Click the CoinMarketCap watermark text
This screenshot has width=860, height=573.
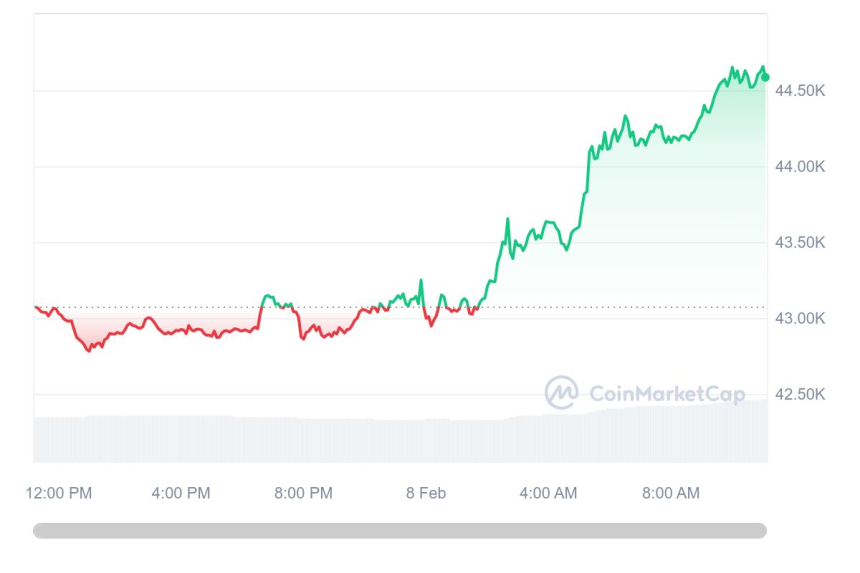pyautogui.click(x=667, y=394)
